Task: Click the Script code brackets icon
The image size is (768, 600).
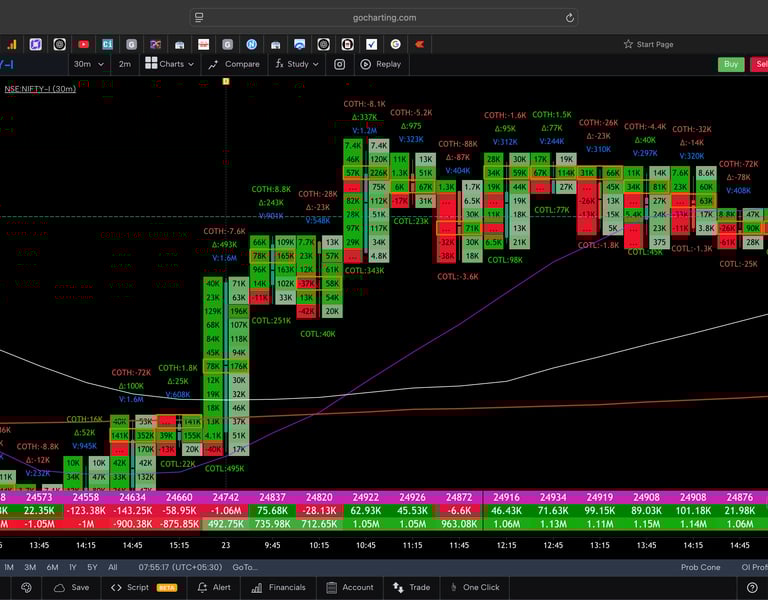Action: (116, 587)
